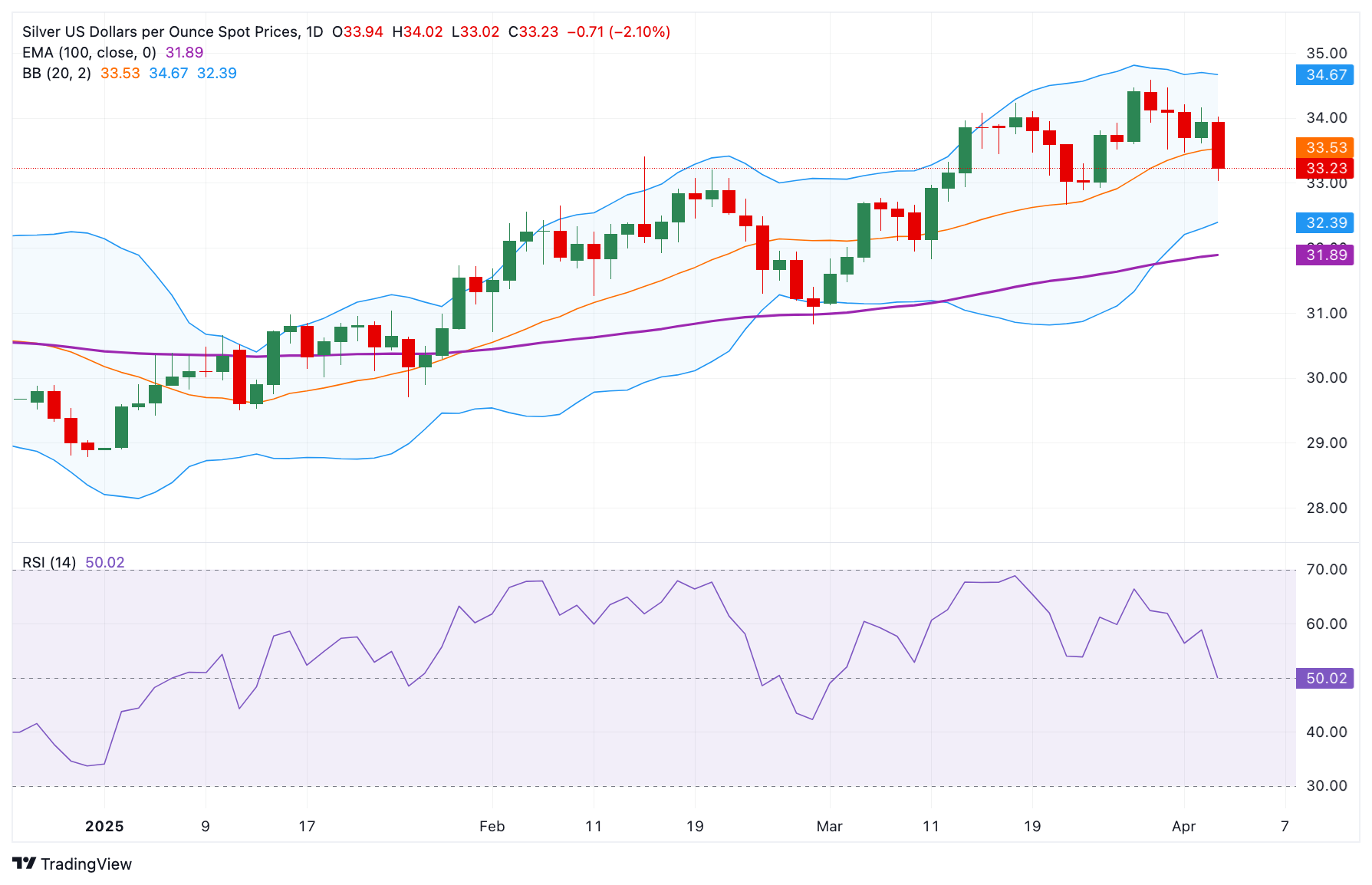Screen dimensions: 1372x885
Task: Click the 35.00 label on the price axis
Action: pos(1326,53)
